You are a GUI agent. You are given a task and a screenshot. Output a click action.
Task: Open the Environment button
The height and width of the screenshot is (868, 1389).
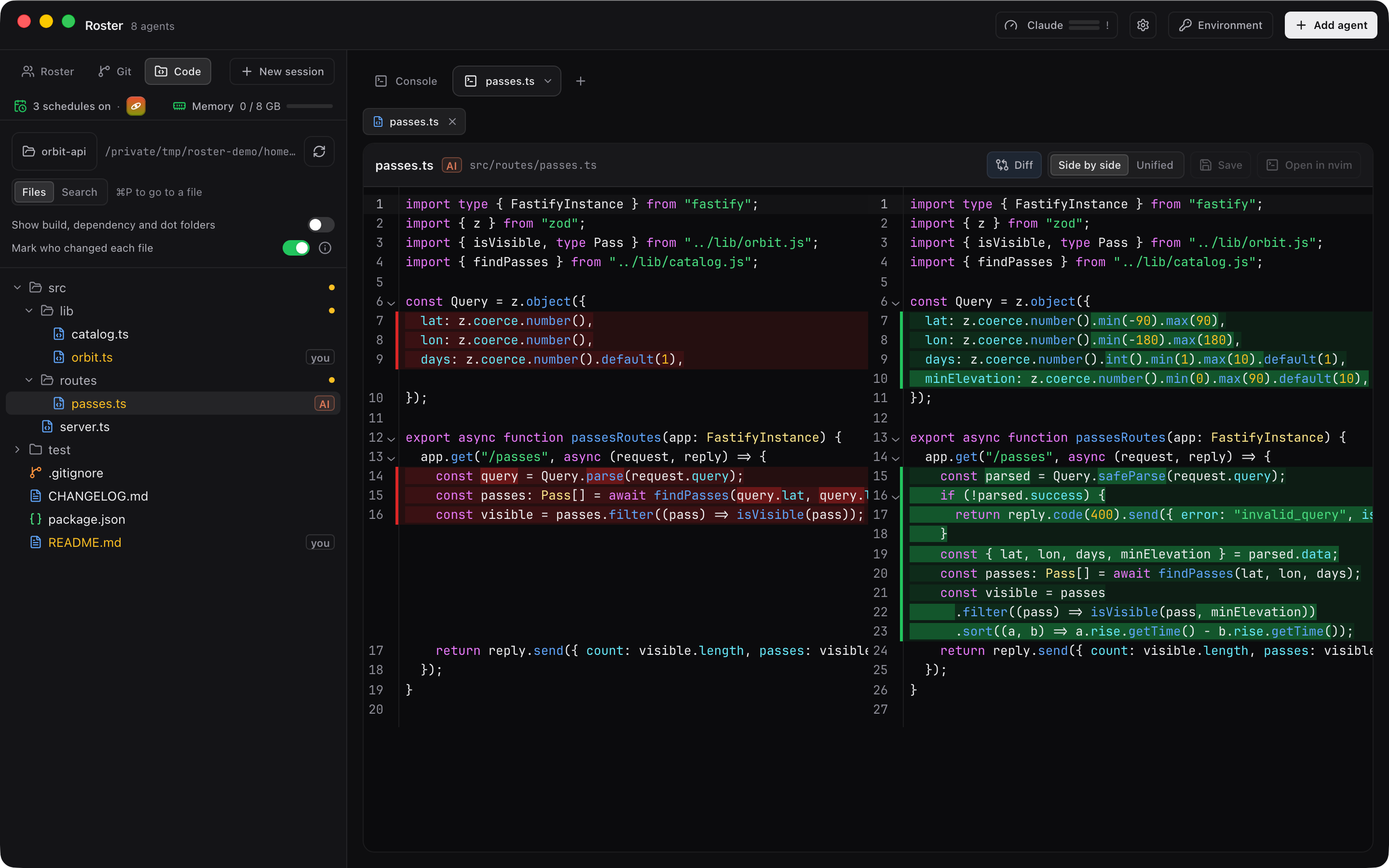[1220, 25]
